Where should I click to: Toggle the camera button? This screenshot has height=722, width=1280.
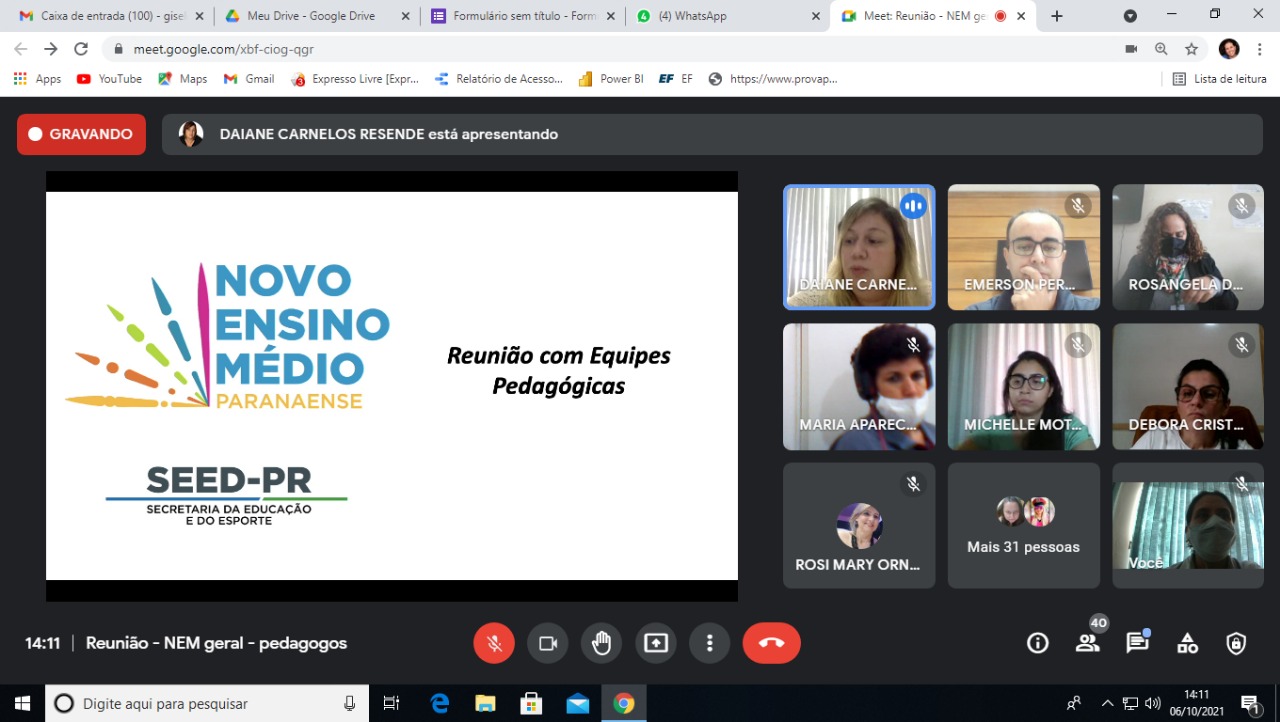[x=548, y=643]
